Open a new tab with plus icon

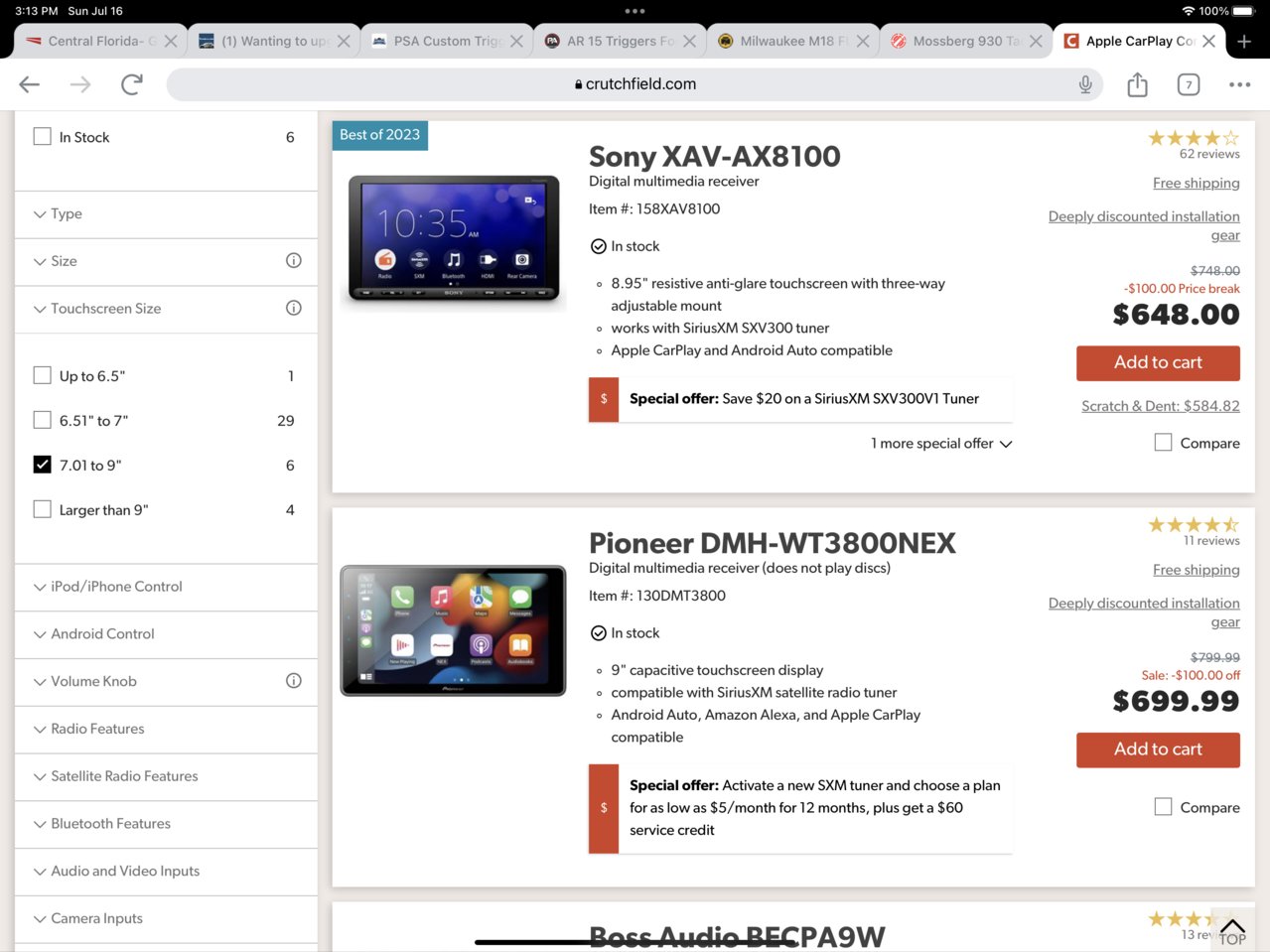tap(1244, 41)
